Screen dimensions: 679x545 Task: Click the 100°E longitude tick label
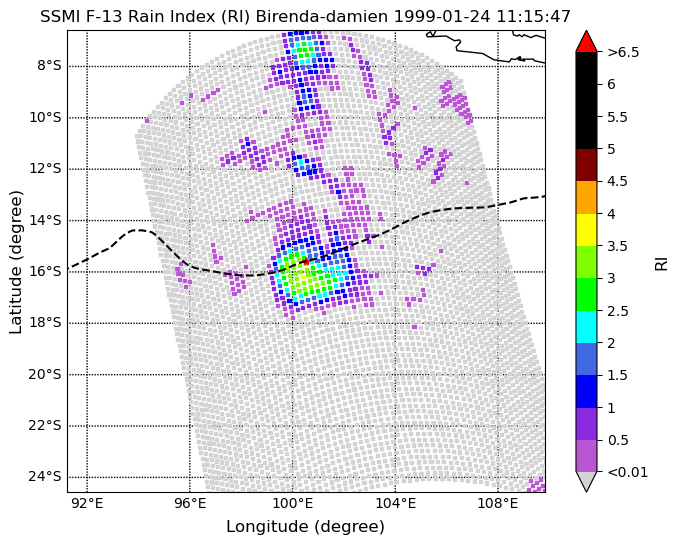(293, 504)
